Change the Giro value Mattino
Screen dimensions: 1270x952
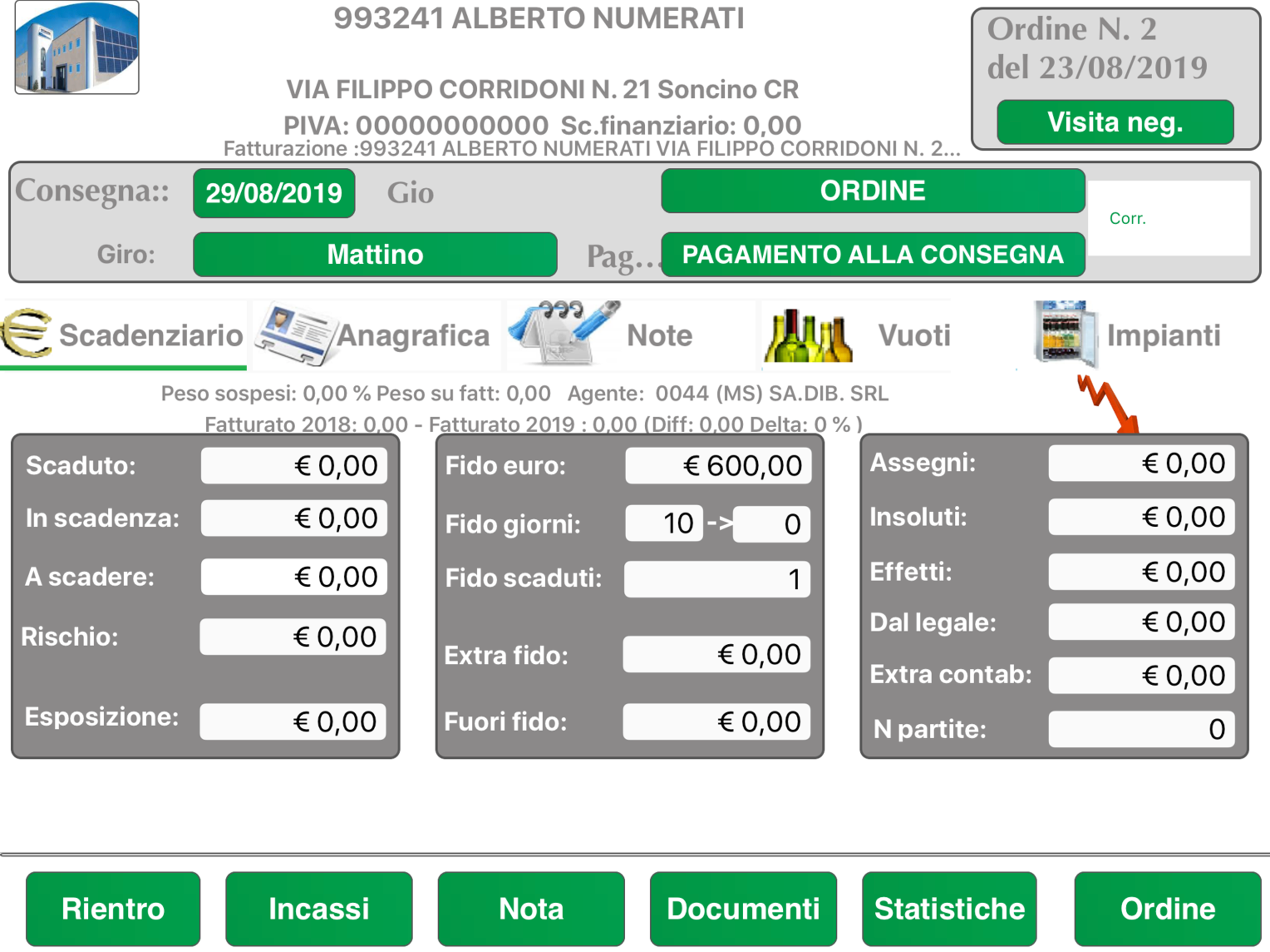pyautogui.click(x=375, y=254)
